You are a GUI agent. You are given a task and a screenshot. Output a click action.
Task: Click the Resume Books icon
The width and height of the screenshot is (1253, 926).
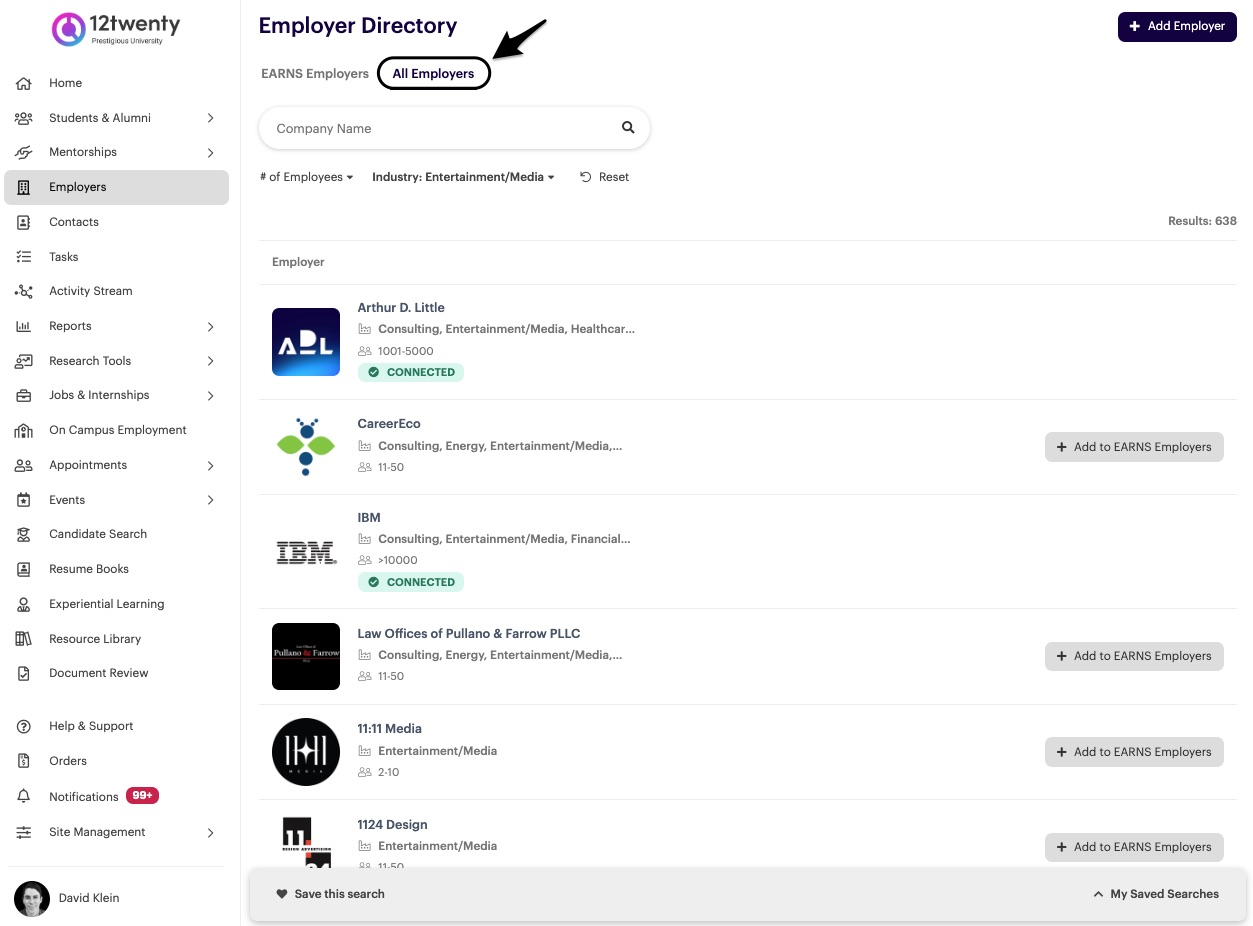(24, 569)
